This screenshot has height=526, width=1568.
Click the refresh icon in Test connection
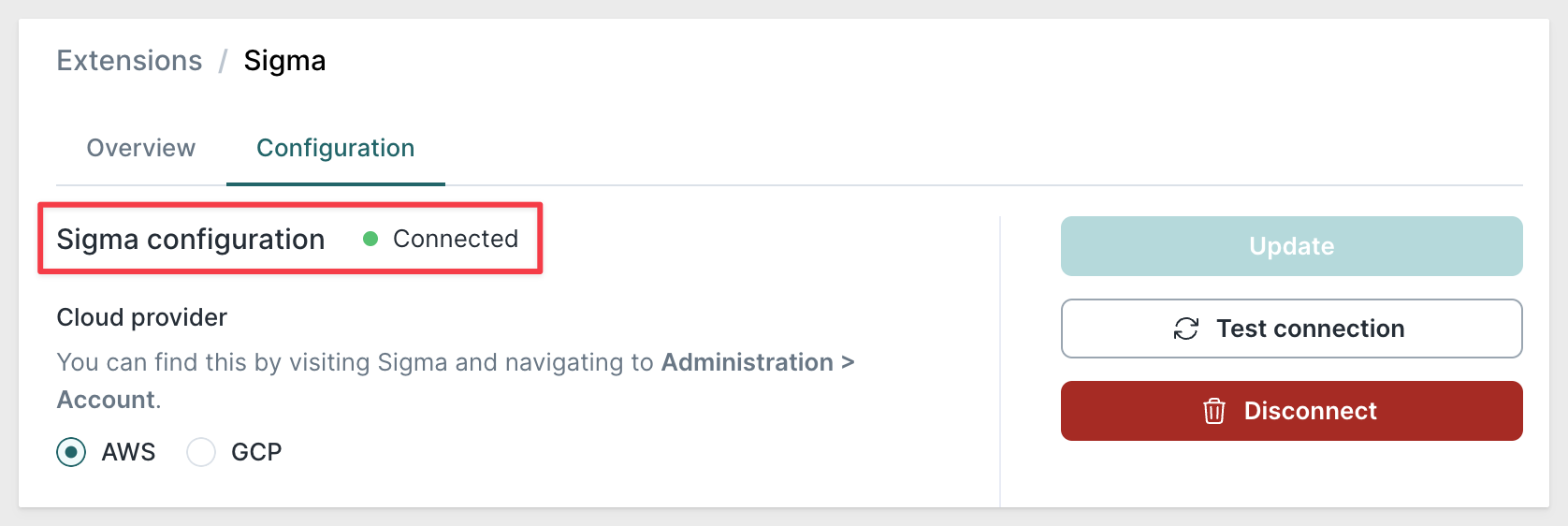(x=1185, y=329)
